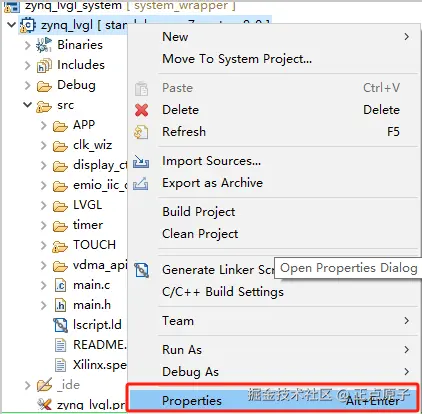This screenshot has width=422, height=414.
Task: Click the _ide folder icon
Action: coord(44,385)
